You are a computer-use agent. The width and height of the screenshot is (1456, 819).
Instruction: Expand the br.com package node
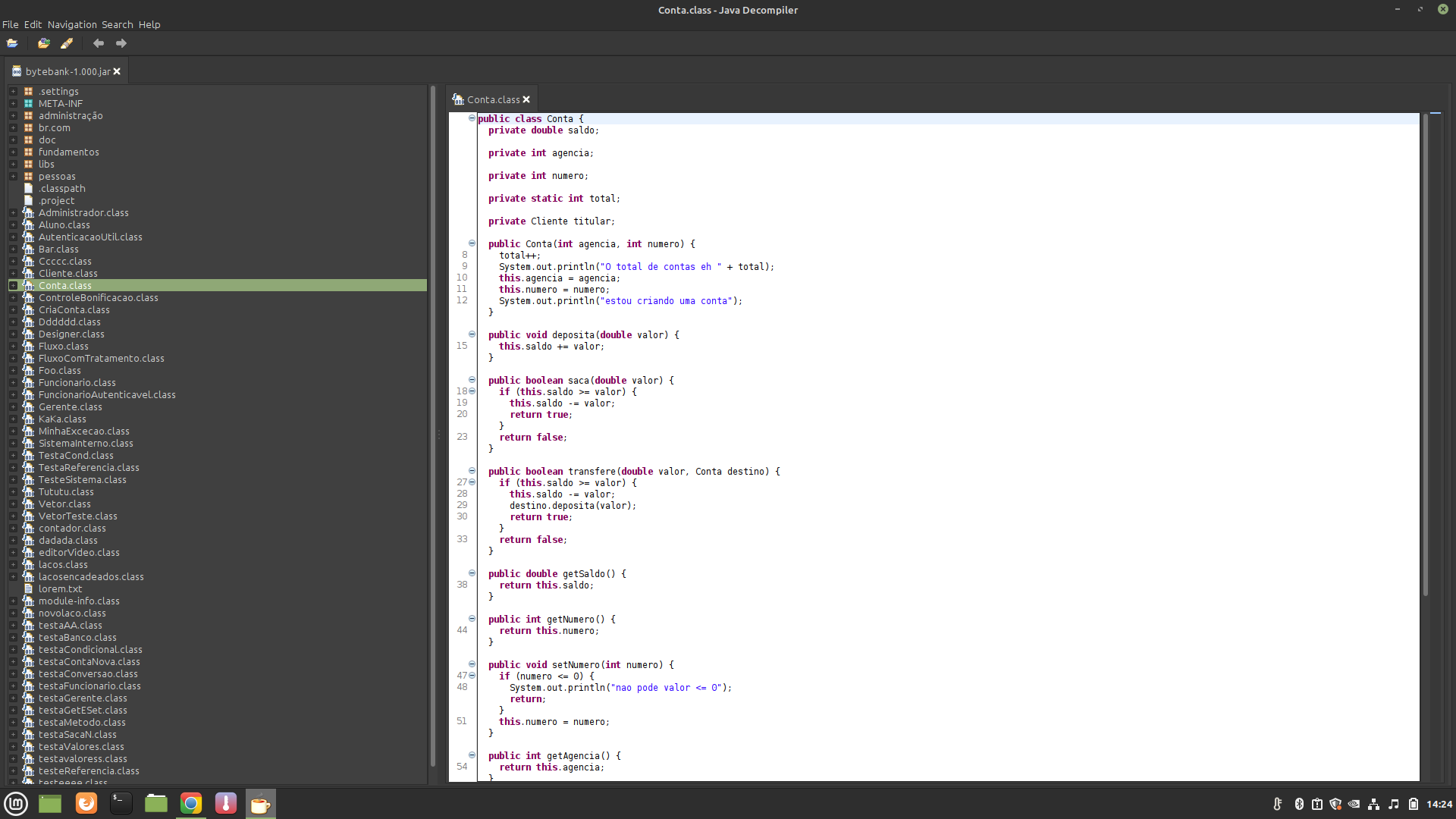[x=13, y=127]
